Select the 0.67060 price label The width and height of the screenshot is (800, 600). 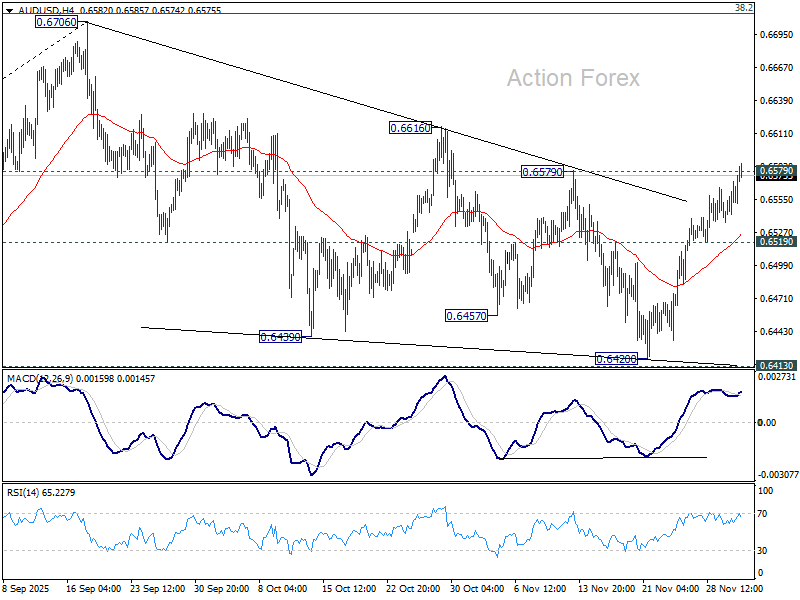57,22
